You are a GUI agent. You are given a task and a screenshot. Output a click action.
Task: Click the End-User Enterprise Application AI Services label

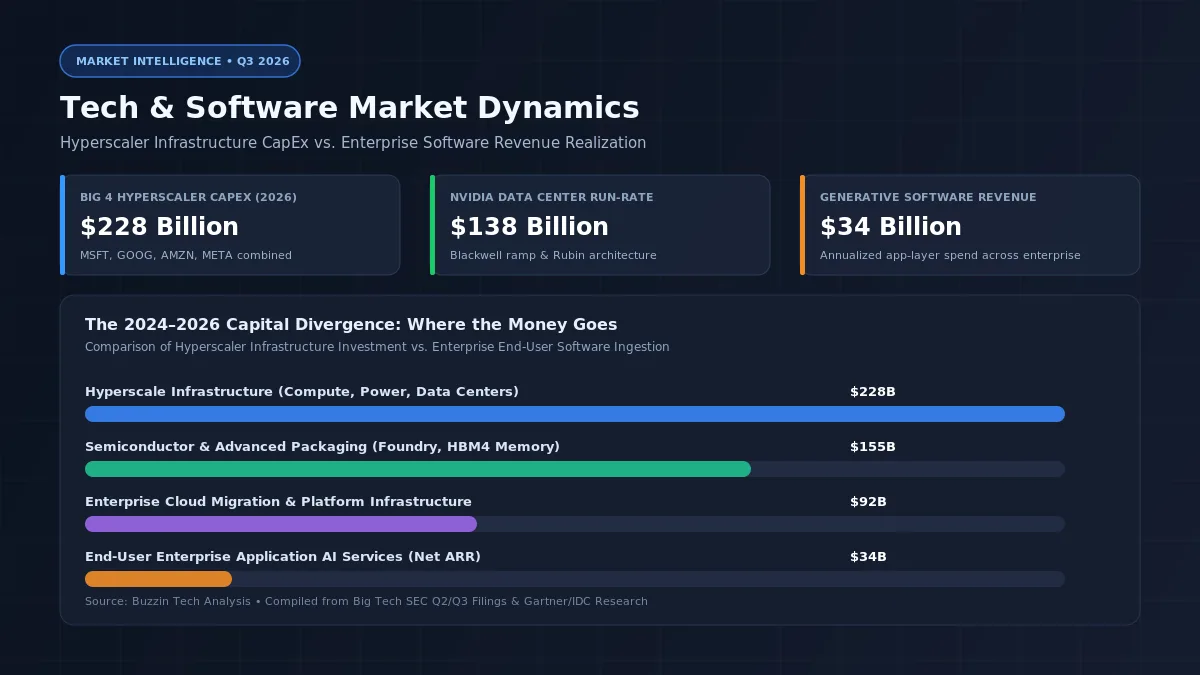[x=283, y=557]
